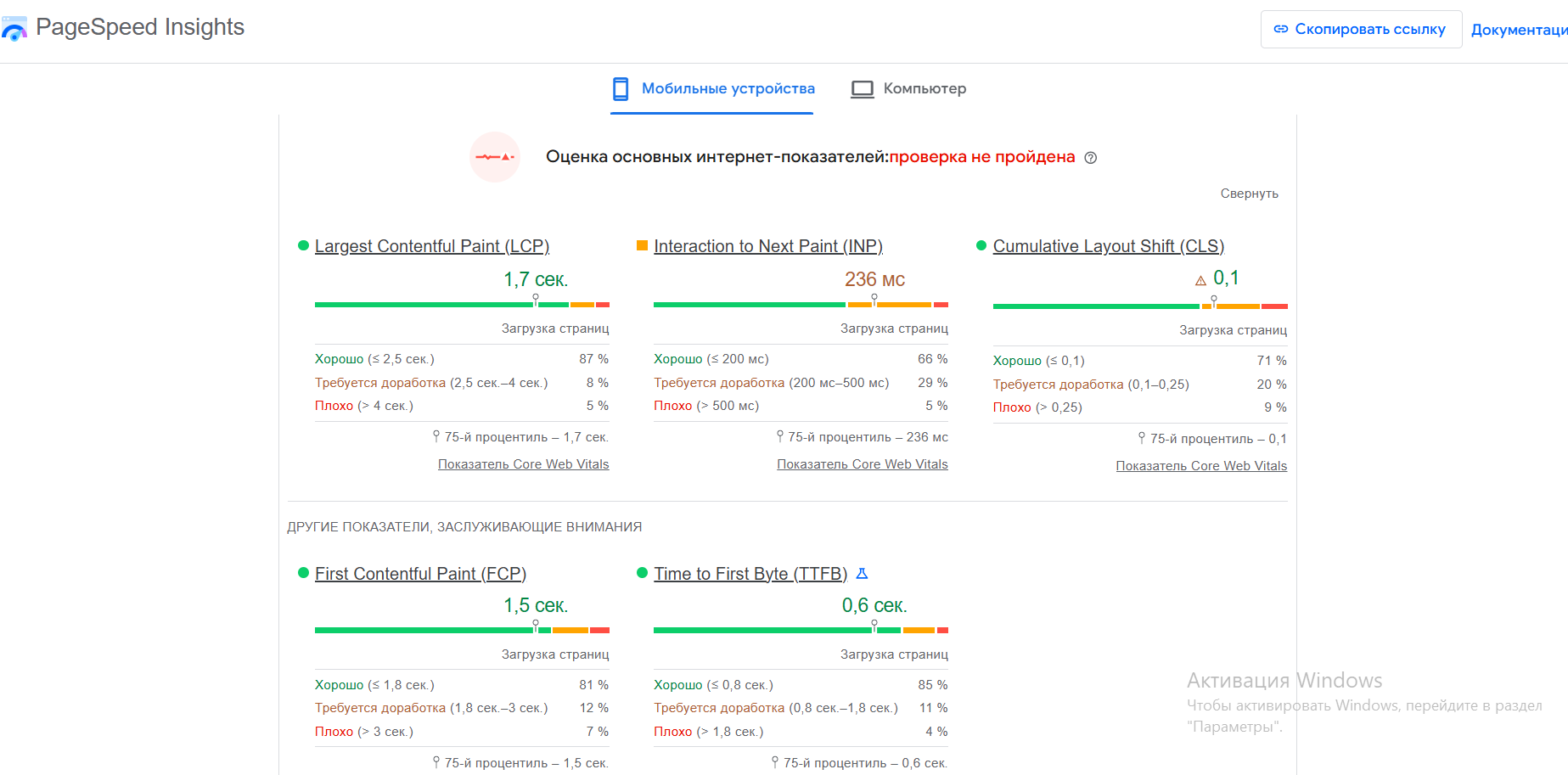Click CLS row Плохо (> 0,25)
The width and height of the screenshot is (1568, 775).
point(1140,407)
